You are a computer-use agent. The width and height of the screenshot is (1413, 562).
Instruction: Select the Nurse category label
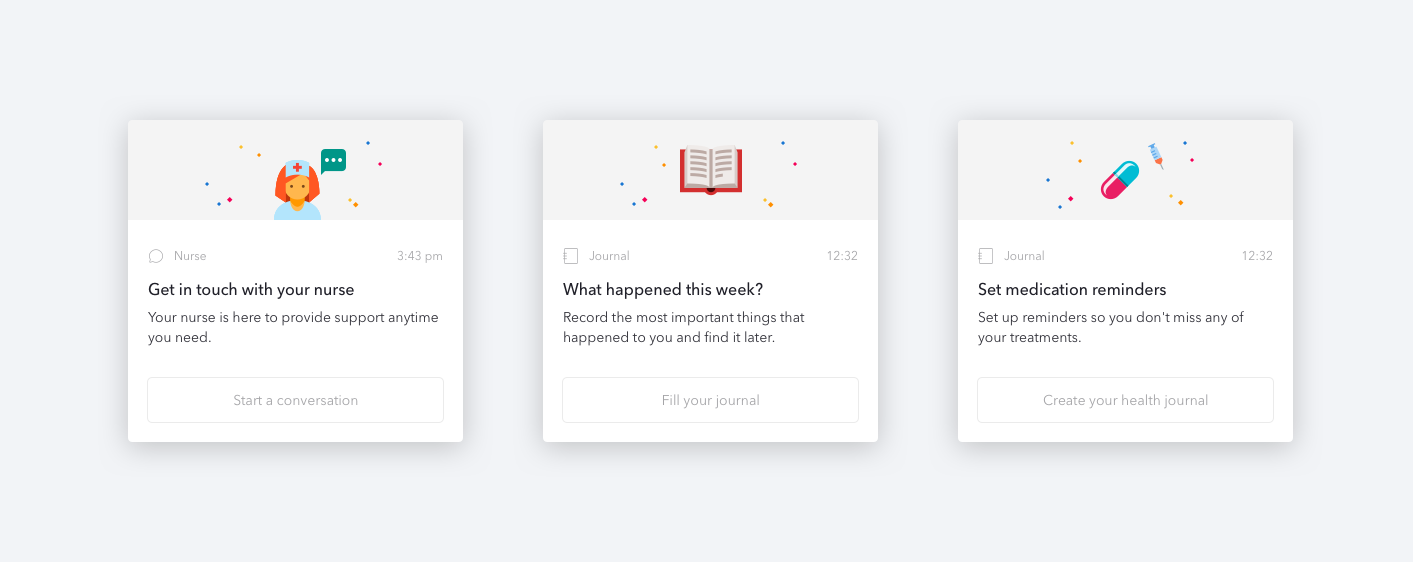click(x=190, y=256)
